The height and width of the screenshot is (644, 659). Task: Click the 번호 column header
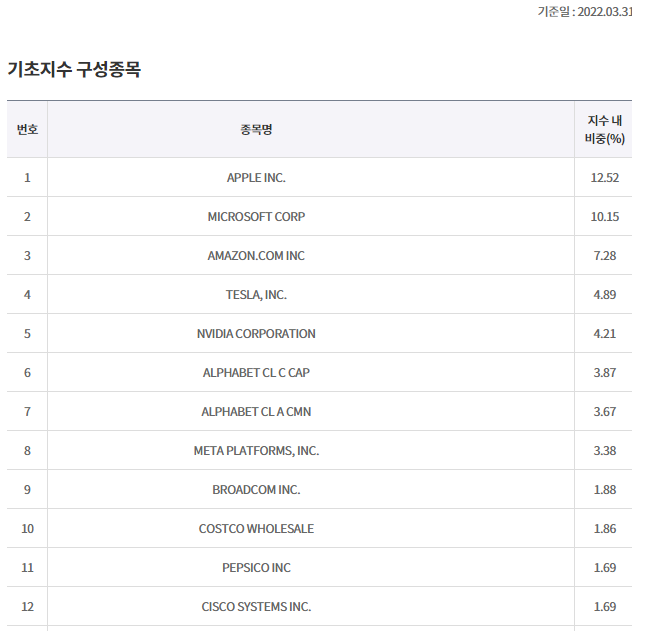pyautogui.click(x=27, y=129)
